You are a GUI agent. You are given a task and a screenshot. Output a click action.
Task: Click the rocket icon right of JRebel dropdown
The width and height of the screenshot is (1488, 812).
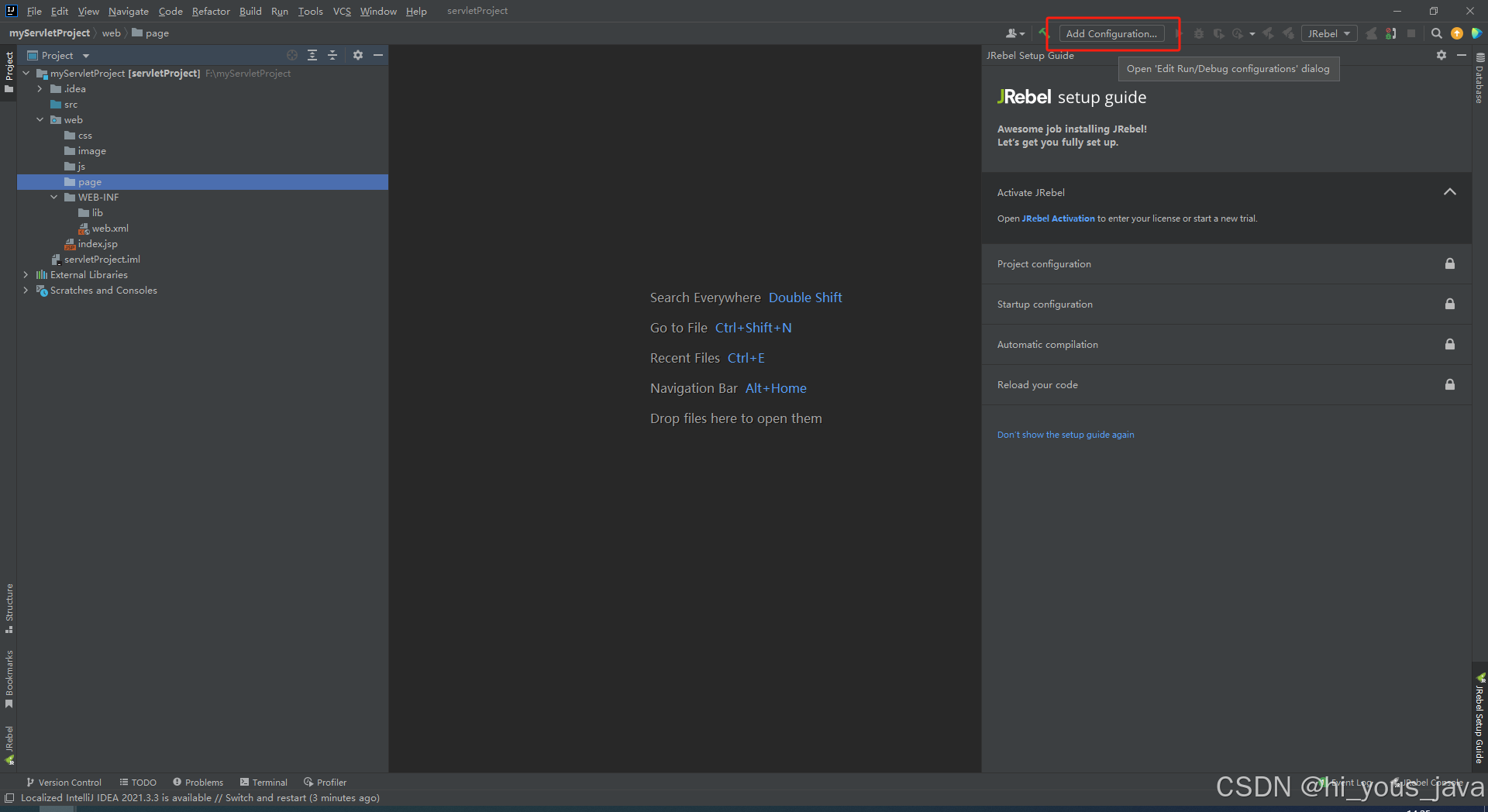[1371, 33]
